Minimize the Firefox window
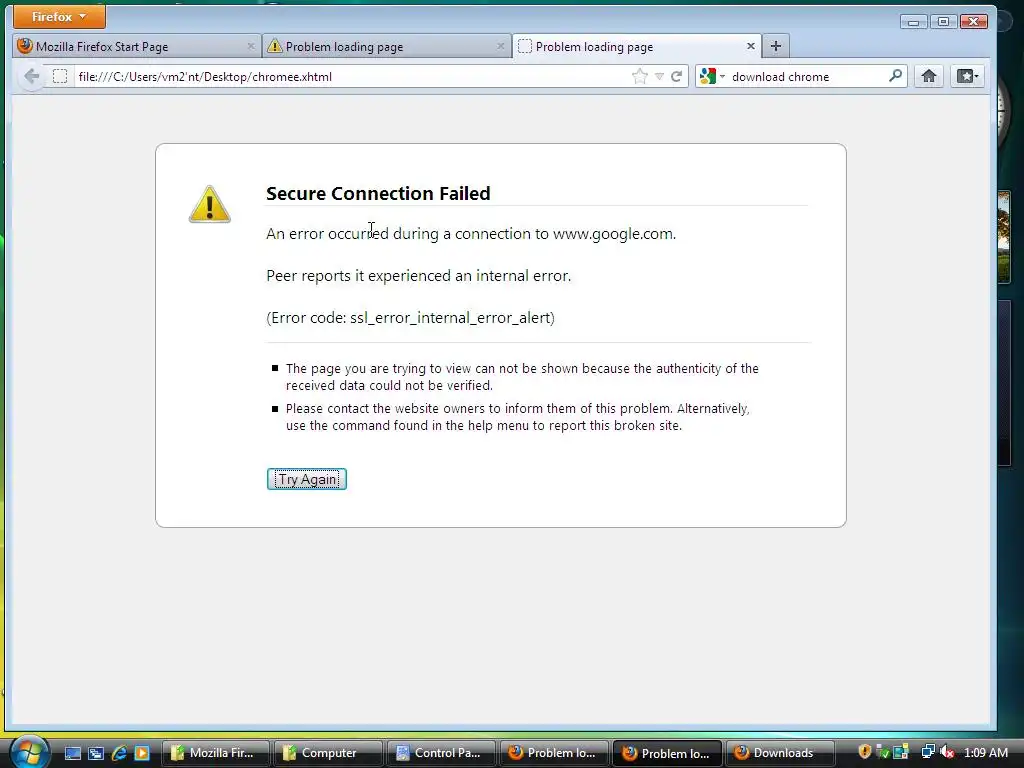The width and height of the screenshot is (1024, 768). tap(914, 22)
